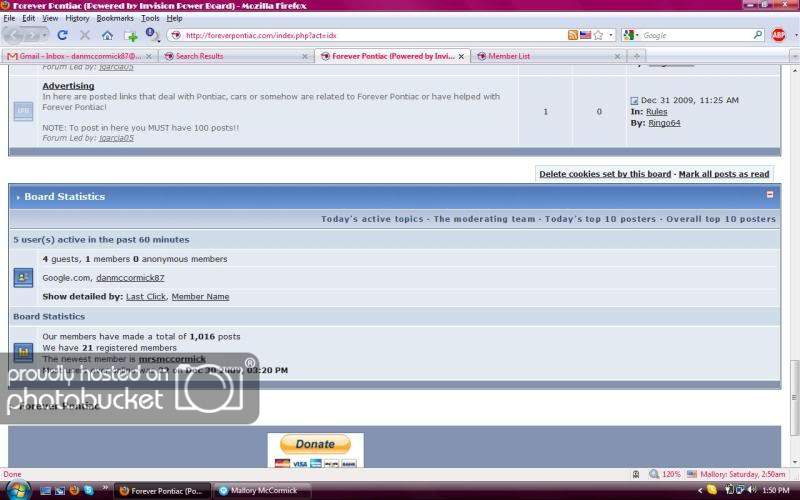Open the address bar history dropdown arrow
This screenshot has width=800, height=500.
pyautogui.click(x=611, y=35)
